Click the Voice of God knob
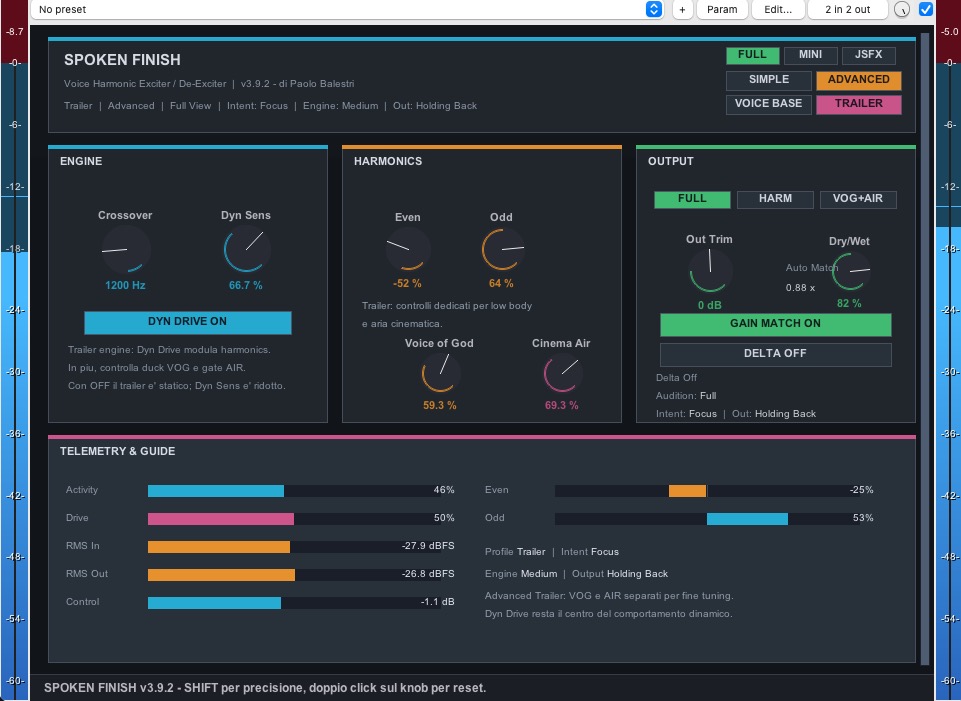The height and width of the screenshot is (701, 961). [440, 373]
